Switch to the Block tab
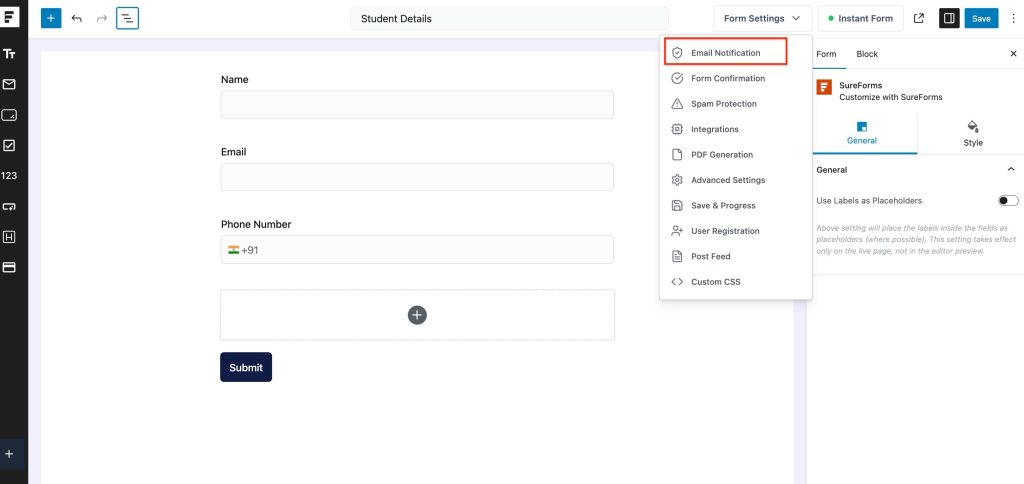1024x484 pixels. [x=867, y=54]
